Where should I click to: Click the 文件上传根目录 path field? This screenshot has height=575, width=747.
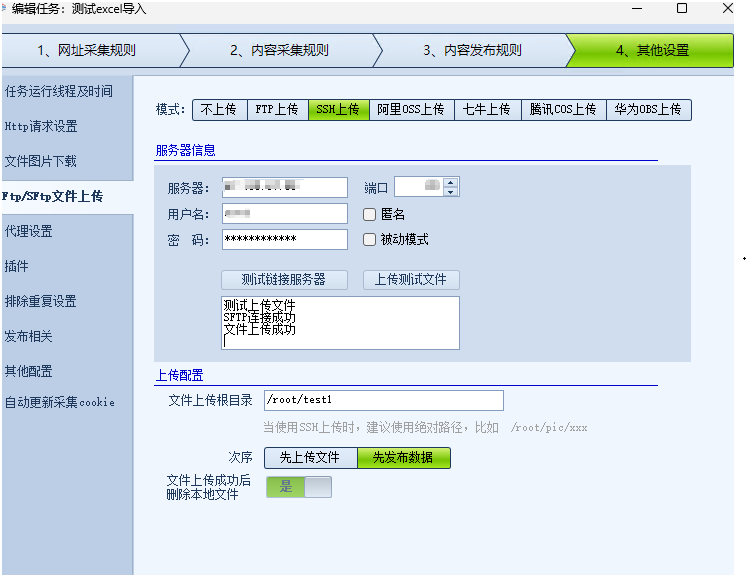click(x=383, y=400)
